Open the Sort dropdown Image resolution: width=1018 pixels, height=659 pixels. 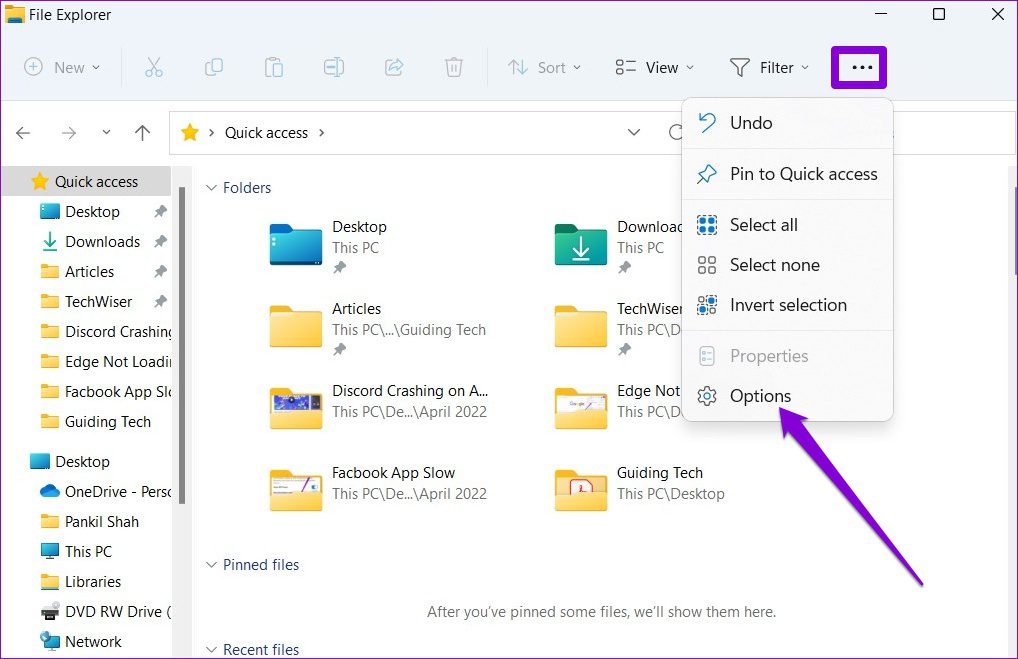tap(543, 68)
